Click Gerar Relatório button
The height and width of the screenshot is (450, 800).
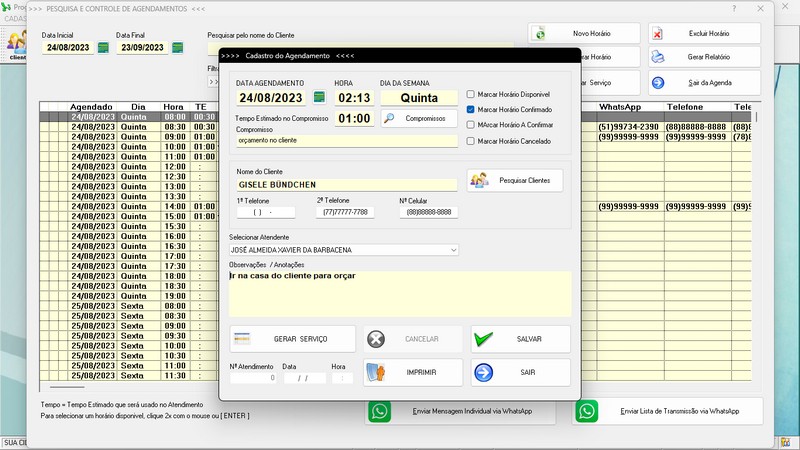[705, 57]
